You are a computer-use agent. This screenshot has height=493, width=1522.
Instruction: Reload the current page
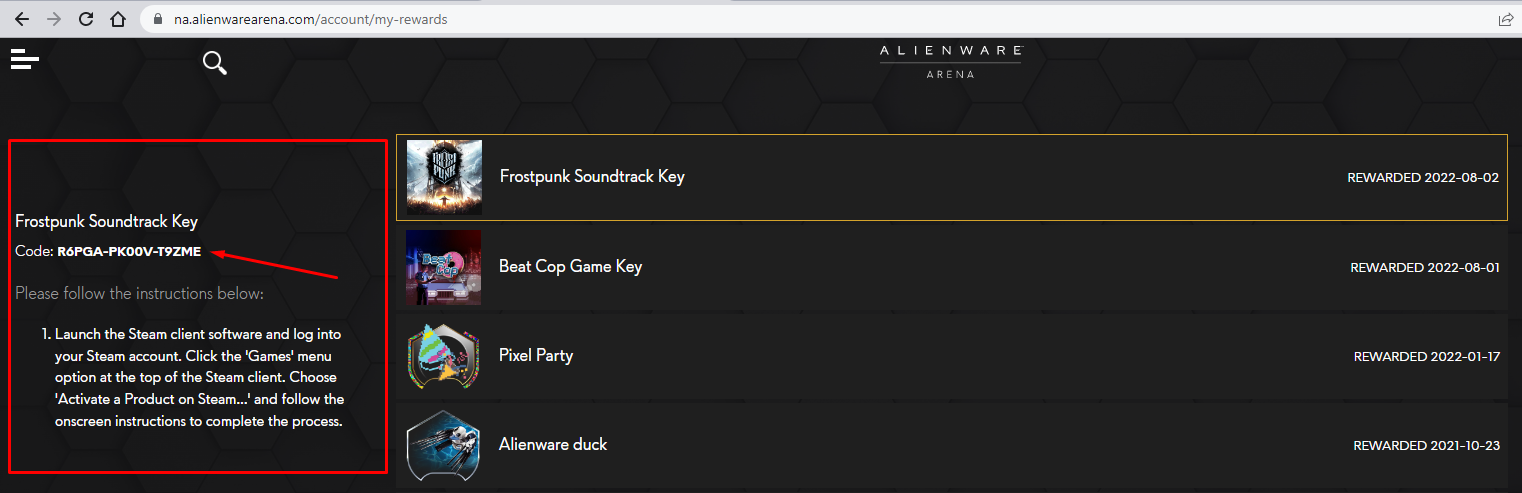(x=86, y=19)
